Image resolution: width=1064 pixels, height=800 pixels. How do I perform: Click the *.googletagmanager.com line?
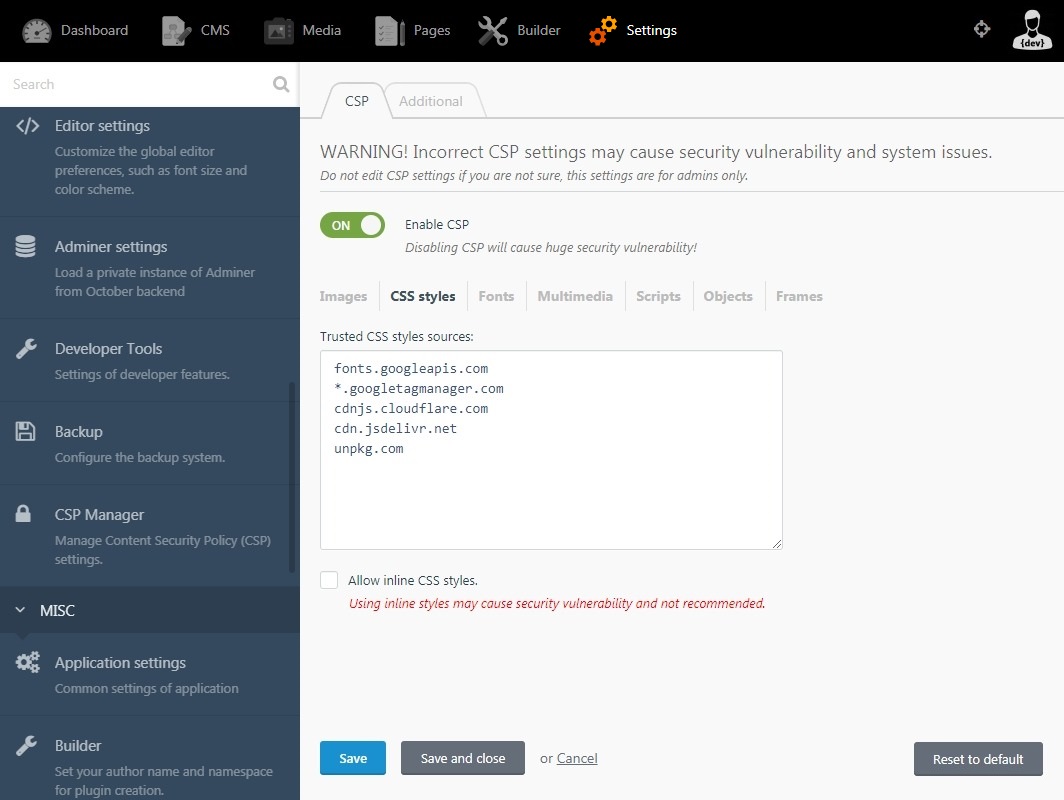[x=419, y=389]
